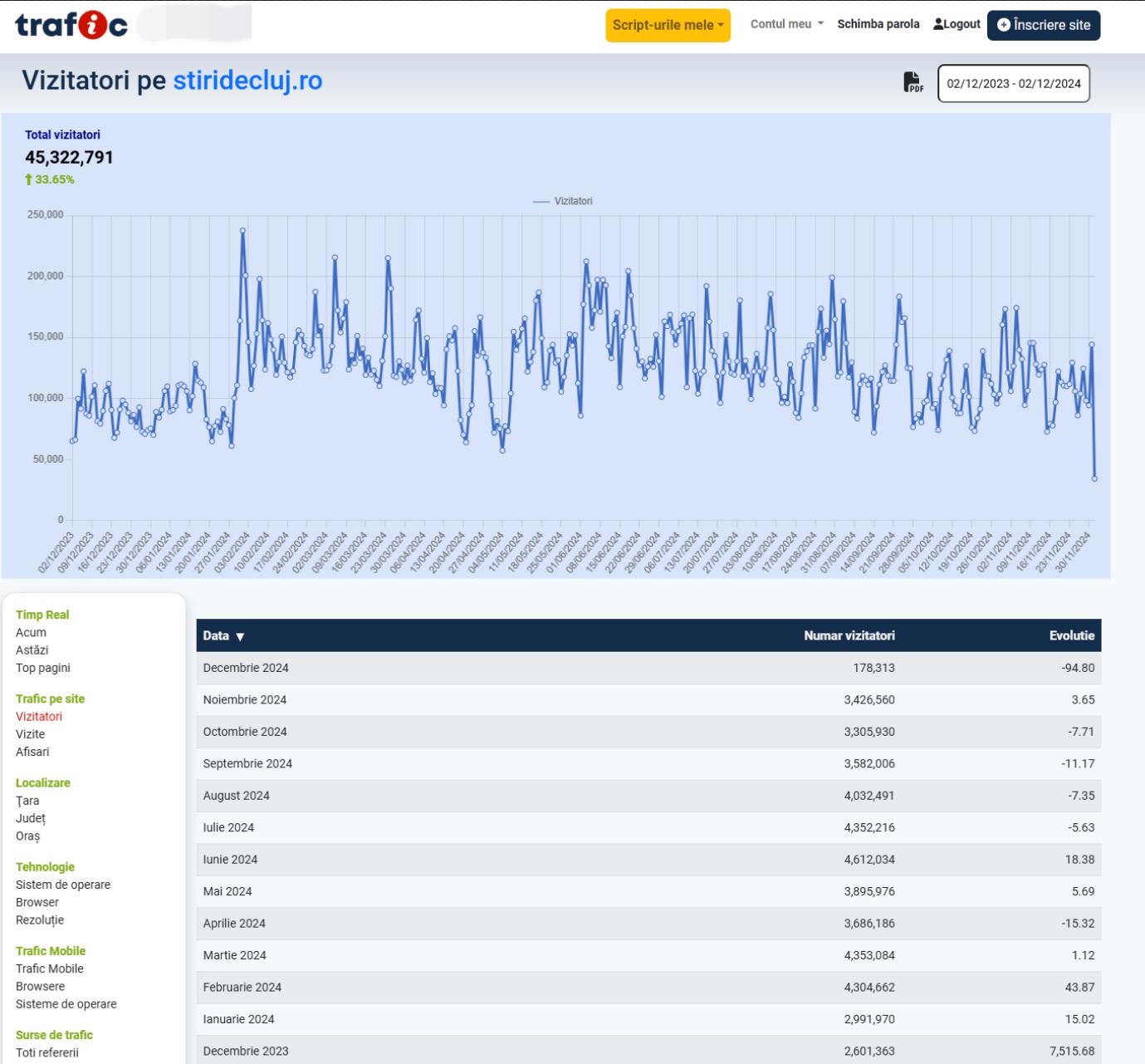Viewport: 1145px width, 1064px height.
Task: Open Browser under Tehnologie
Action: [37, 902]
